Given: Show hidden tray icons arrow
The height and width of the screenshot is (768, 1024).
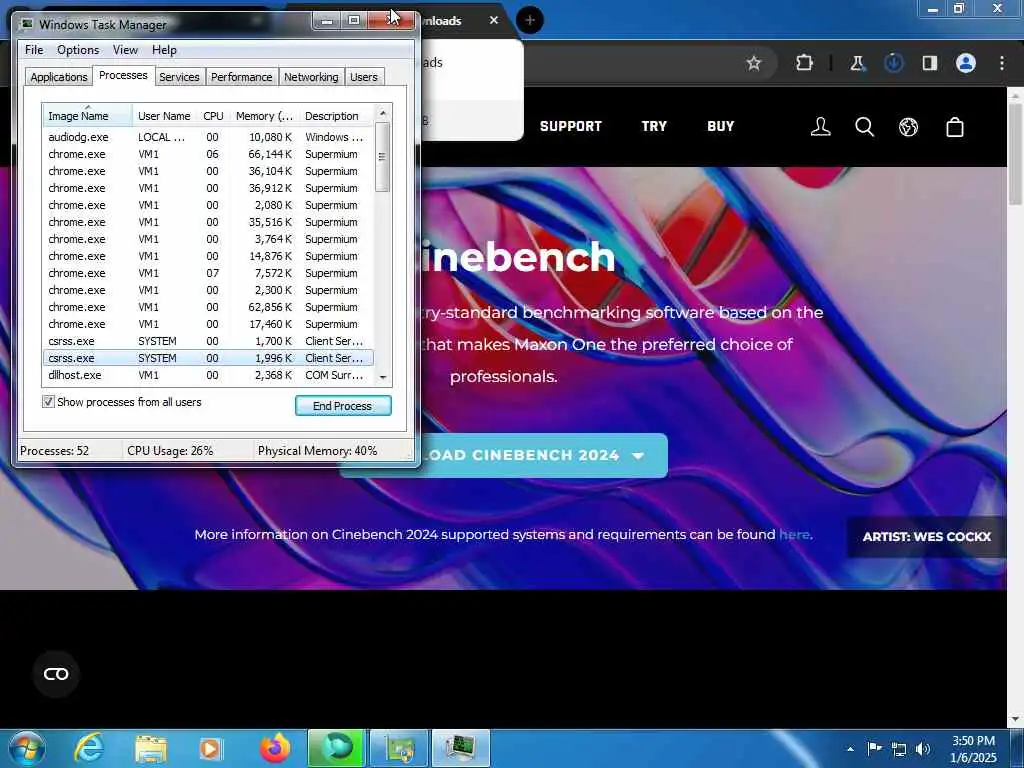Looking at the screenshot, I should pos(850,749).
